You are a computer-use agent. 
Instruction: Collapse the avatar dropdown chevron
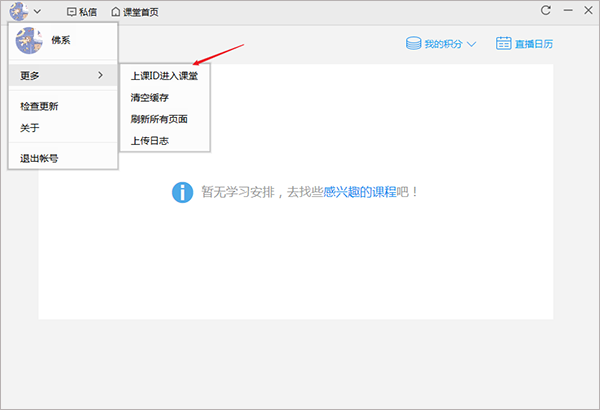[37, 11]
